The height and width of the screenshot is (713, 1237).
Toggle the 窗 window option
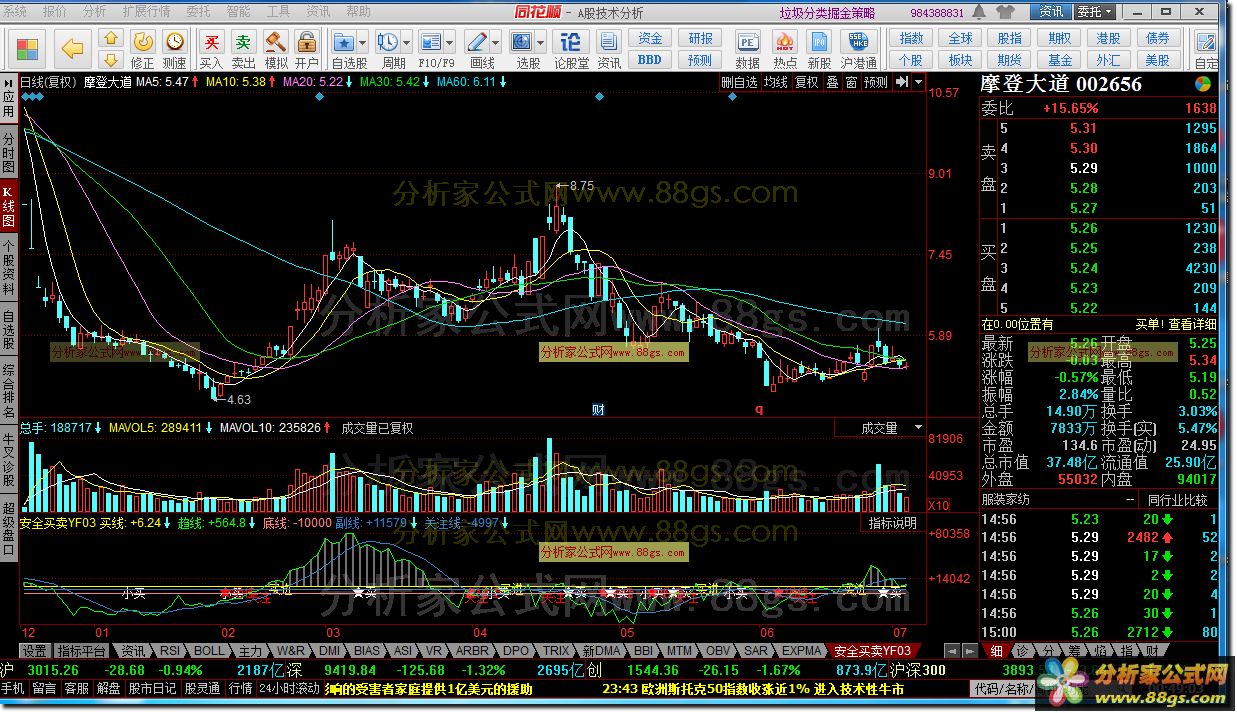pos(851,83)
